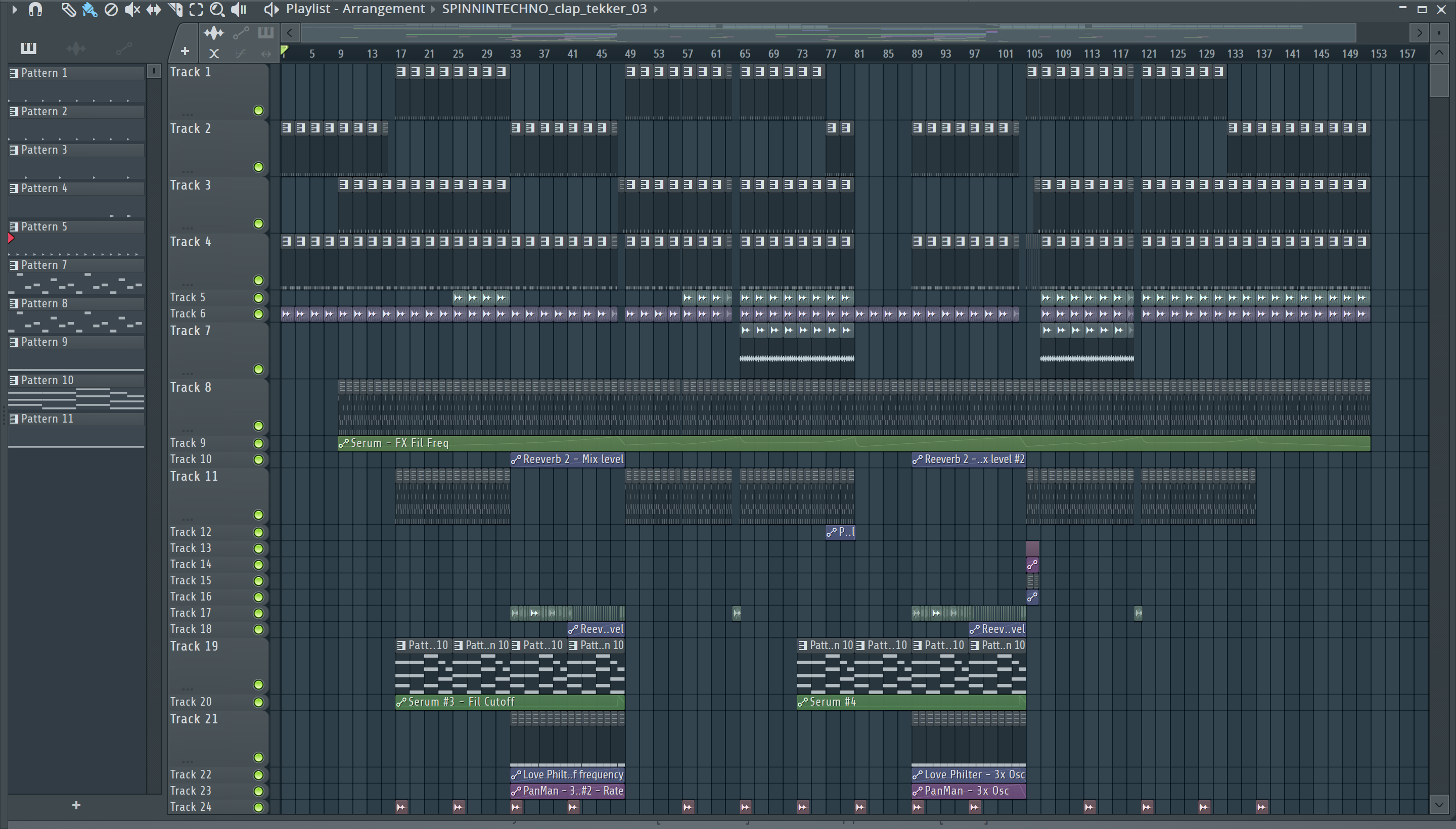Click the fade curve icon
1456x829 pixels.
(x=240, y=54)
